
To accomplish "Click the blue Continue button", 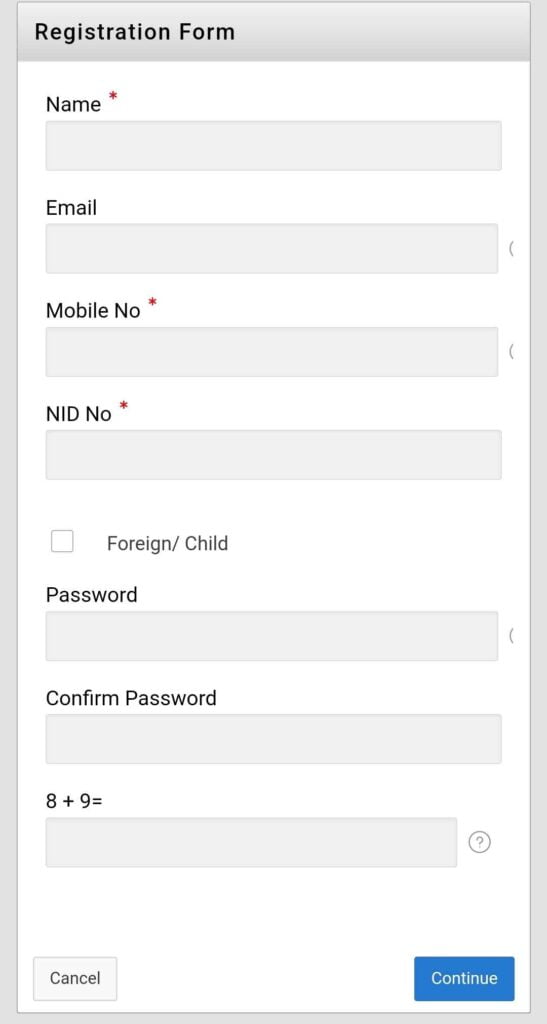I will pos(464,978).
